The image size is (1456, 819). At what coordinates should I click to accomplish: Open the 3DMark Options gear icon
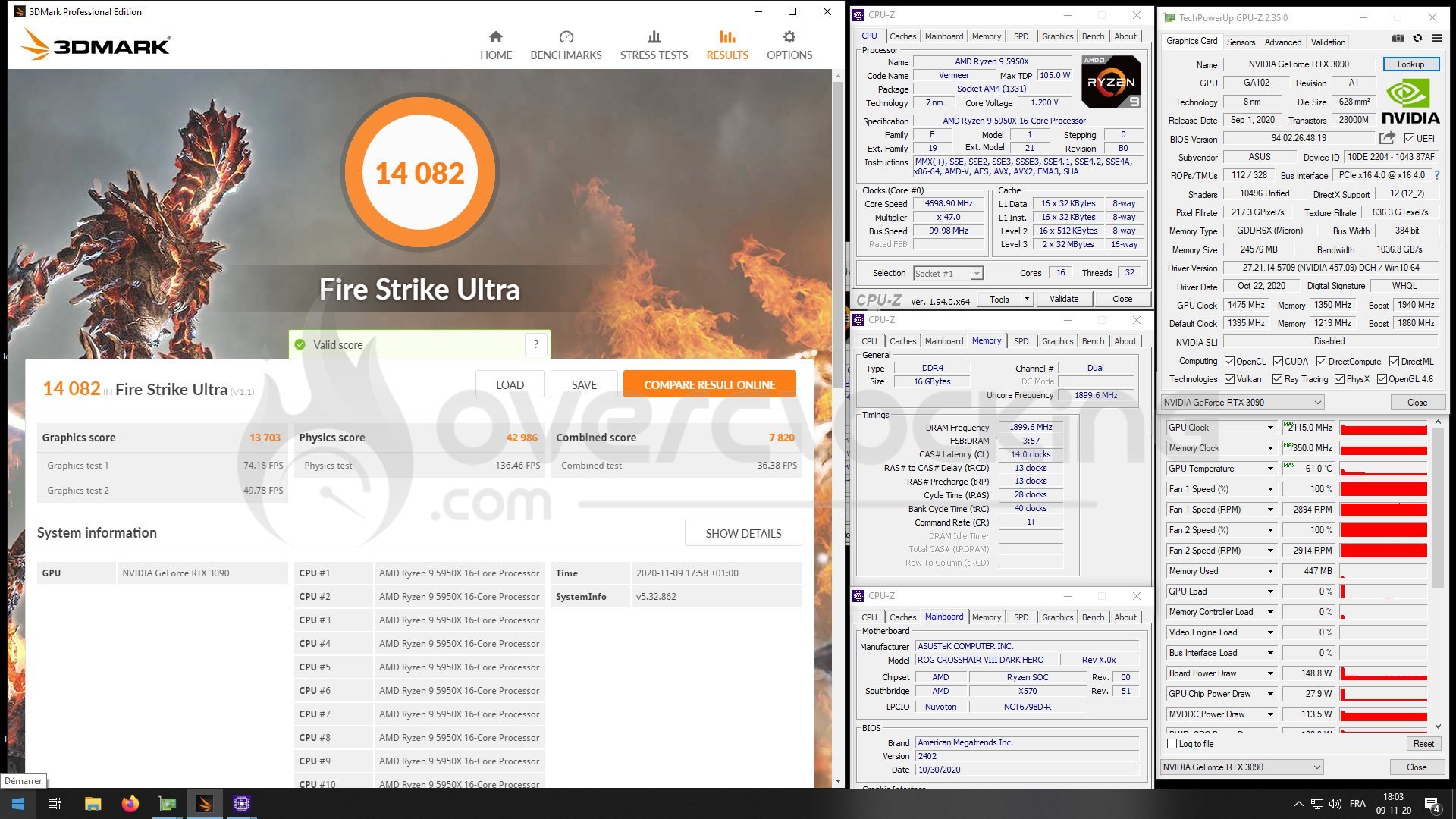tap(789, 37)
